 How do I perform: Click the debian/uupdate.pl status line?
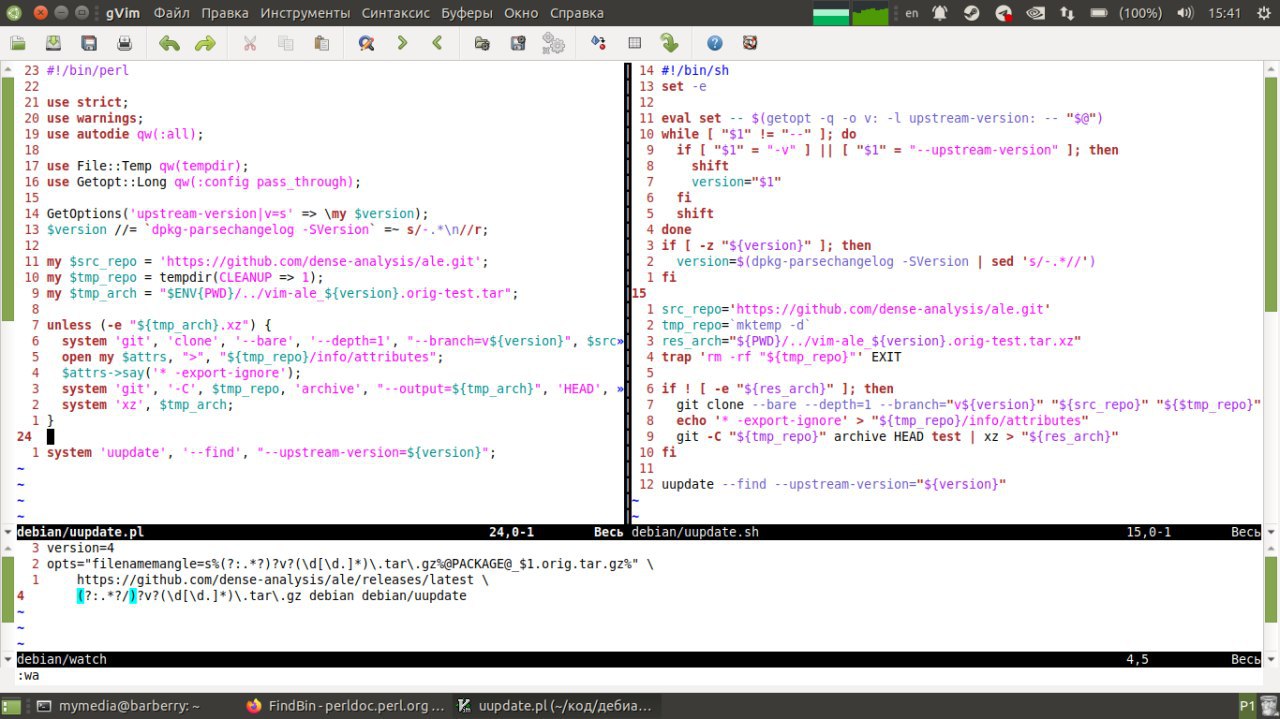point(318,532)
